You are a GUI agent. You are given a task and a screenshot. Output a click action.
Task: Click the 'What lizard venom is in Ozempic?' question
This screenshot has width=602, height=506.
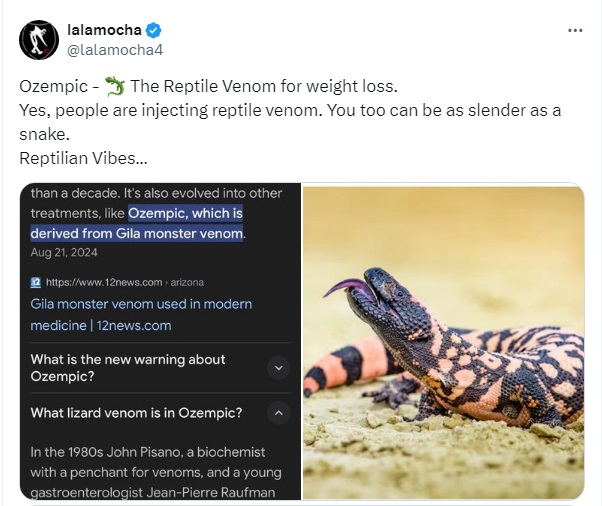click(136, 413)
